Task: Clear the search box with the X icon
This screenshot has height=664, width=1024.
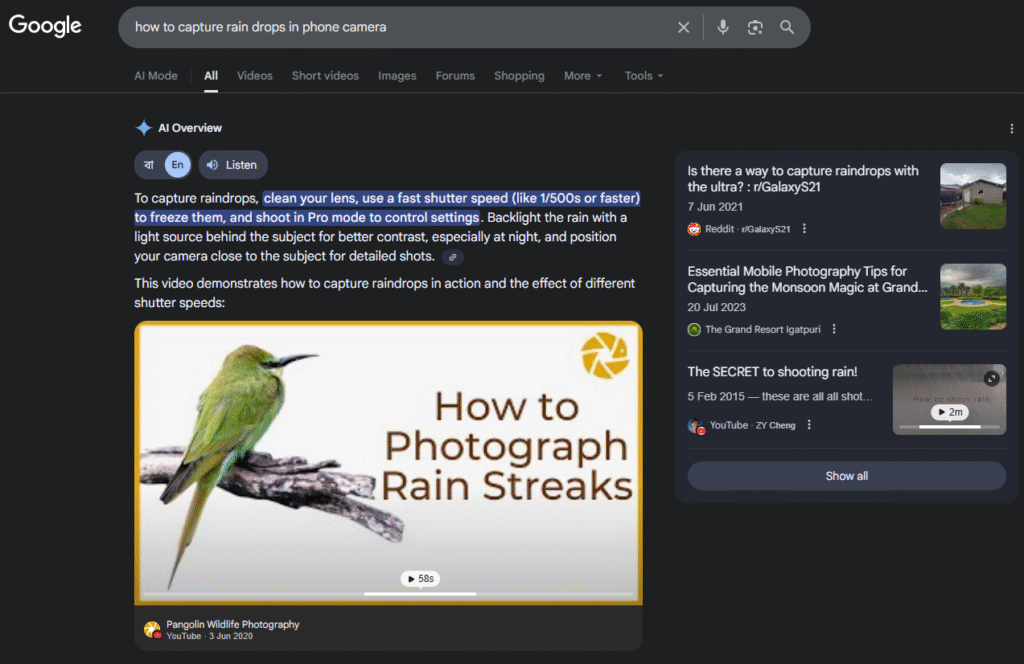Action: 684,28
